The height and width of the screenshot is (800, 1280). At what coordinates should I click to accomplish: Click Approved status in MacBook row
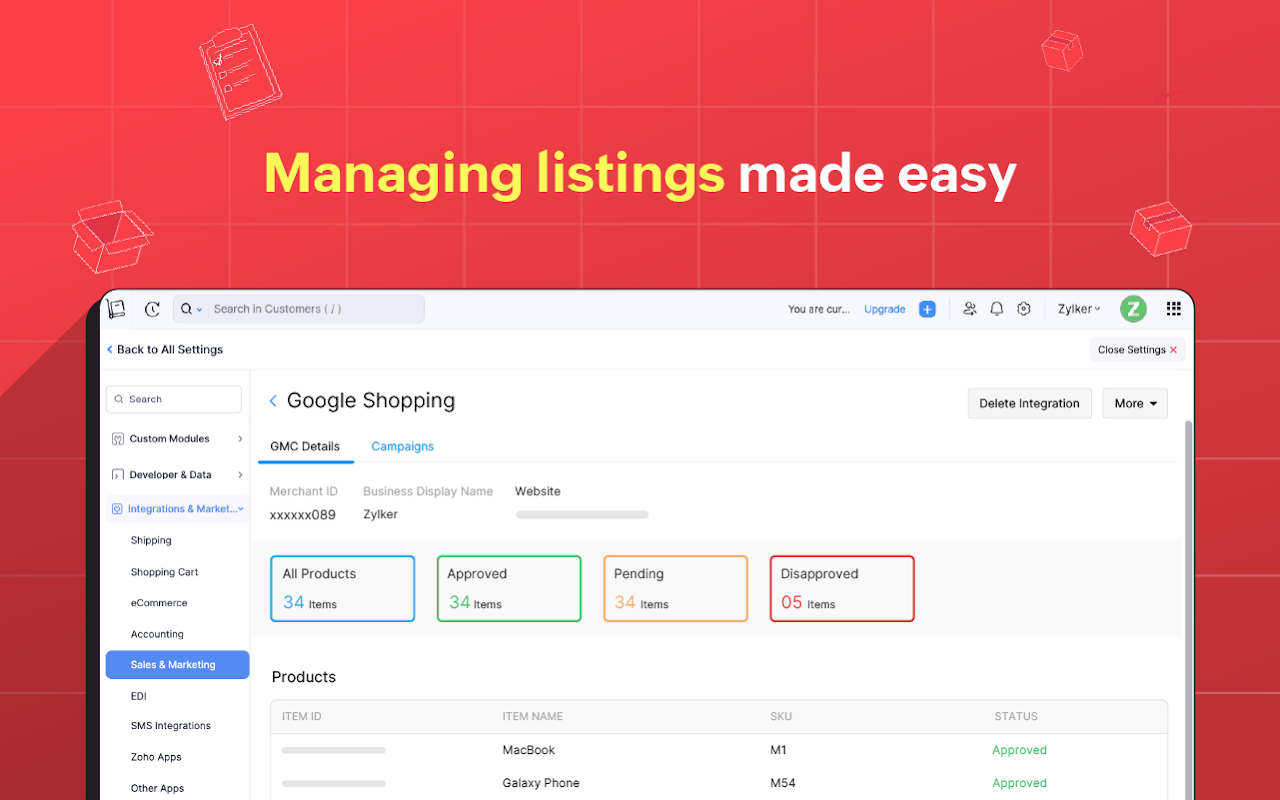click(1019, 750)
